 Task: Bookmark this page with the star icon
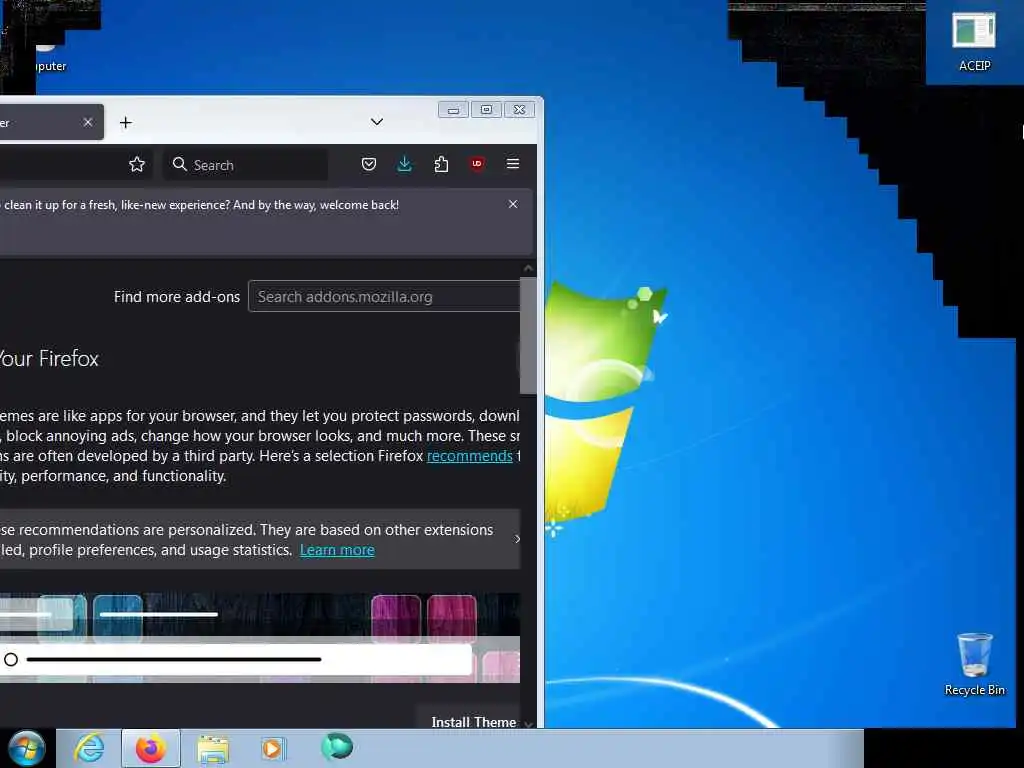pyautogui.click(x=136, y=164)
